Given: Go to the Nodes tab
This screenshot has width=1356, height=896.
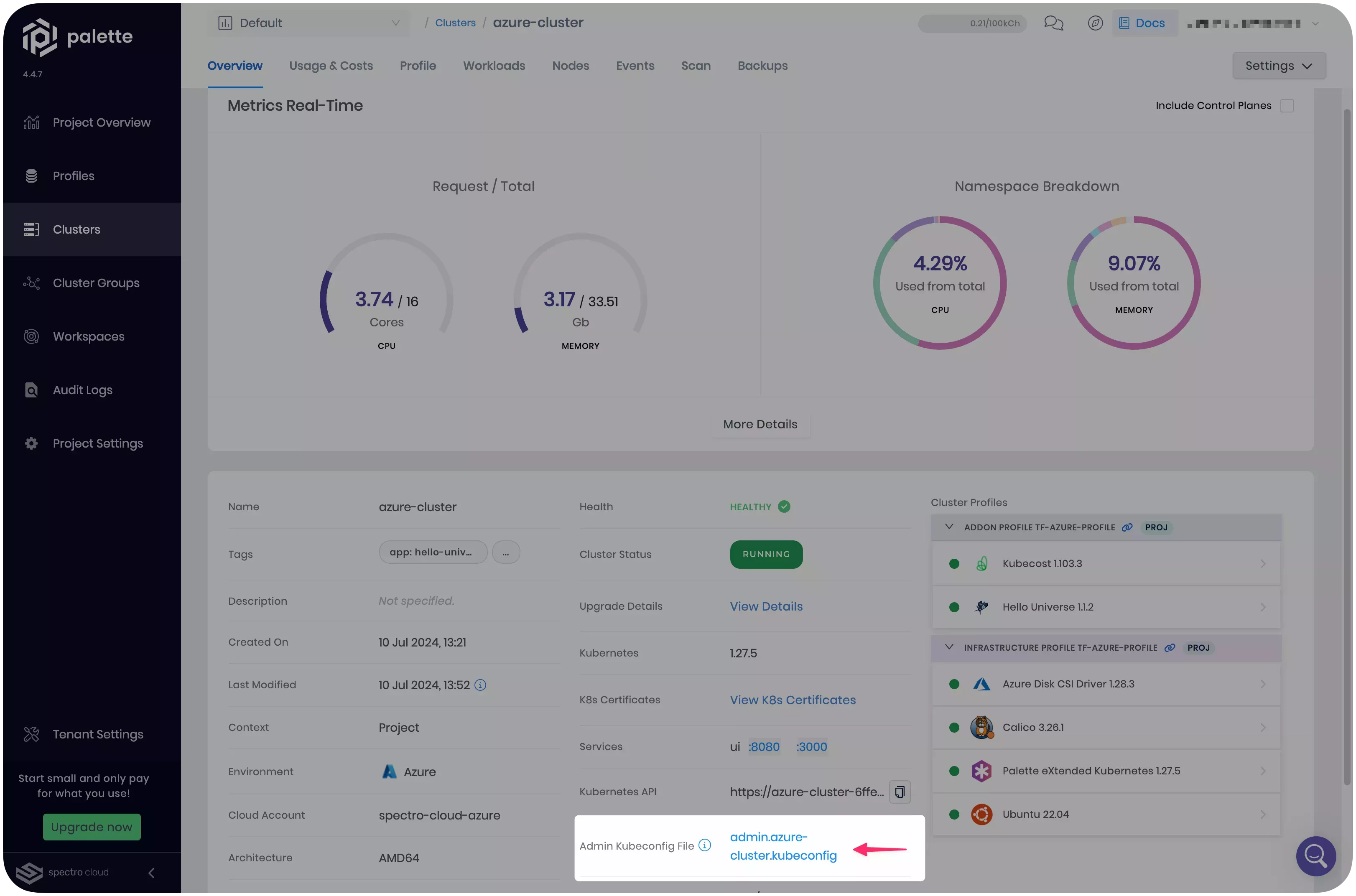Looking at the screenshot, I should coord(570,66).
